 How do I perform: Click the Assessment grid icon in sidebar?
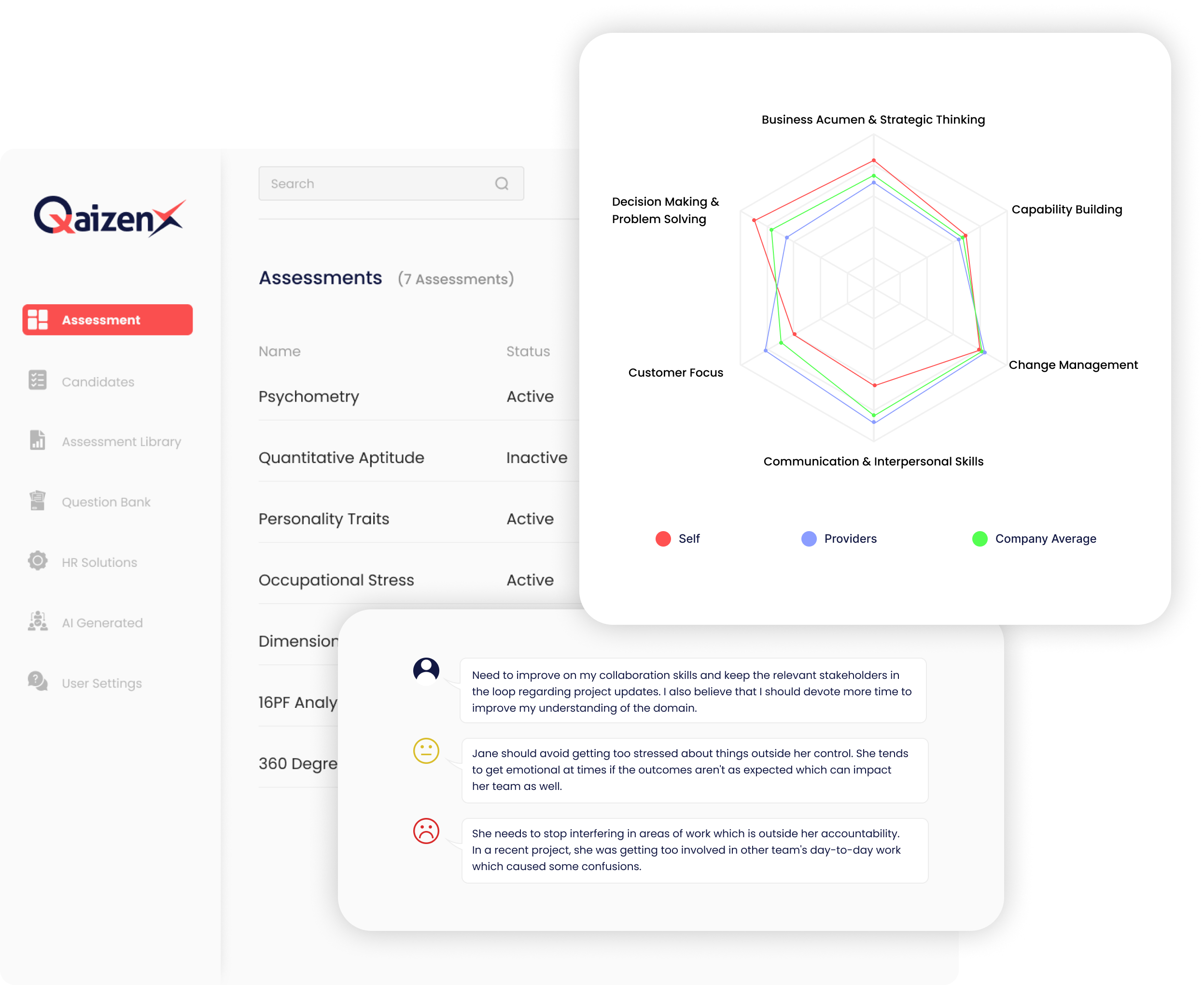(x=38, y=320)
